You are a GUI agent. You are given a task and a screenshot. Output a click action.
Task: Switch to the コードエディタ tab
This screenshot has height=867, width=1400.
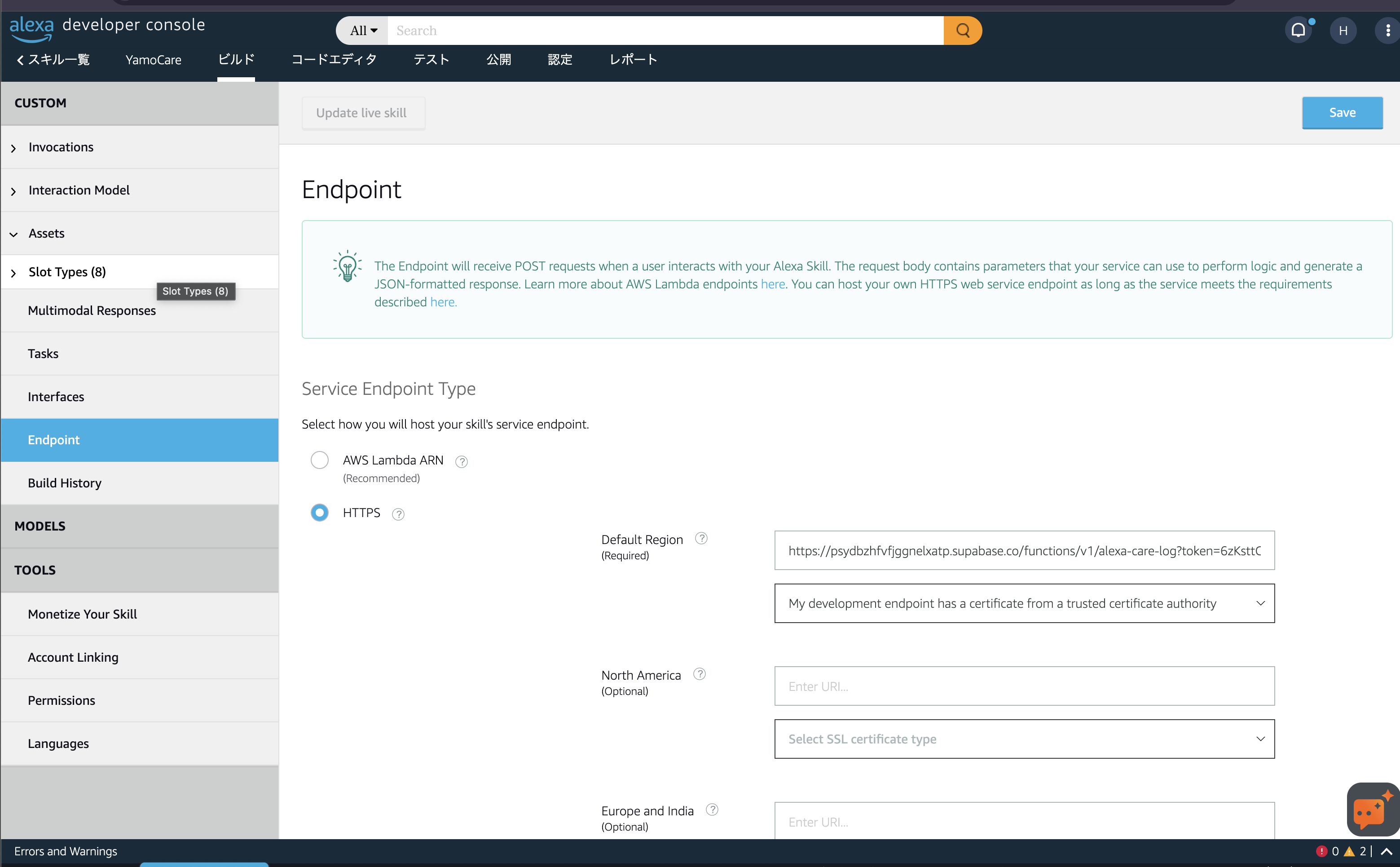point(334,60)
